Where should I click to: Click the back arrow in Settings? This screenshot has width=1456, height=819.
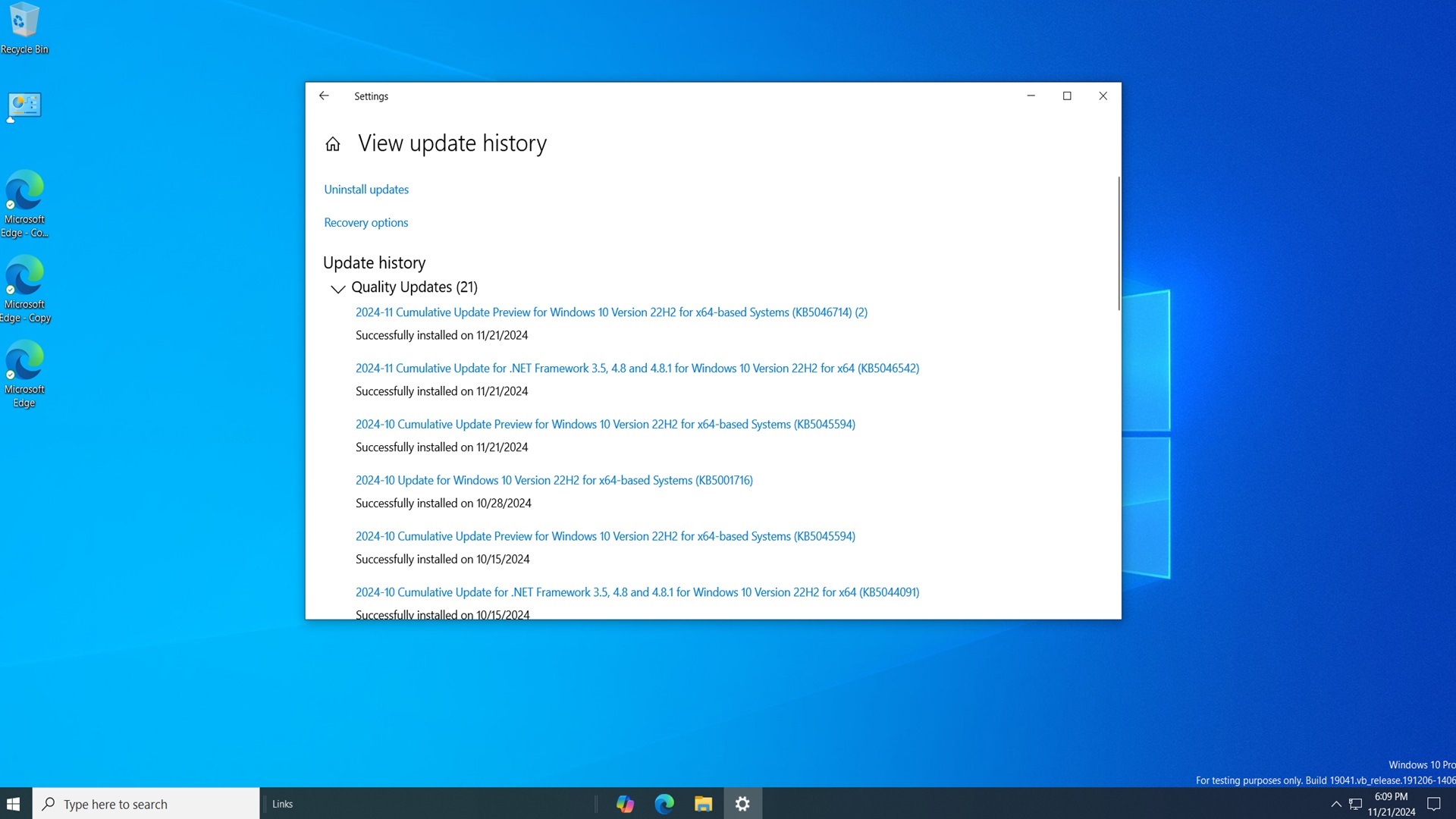(325, 96)
